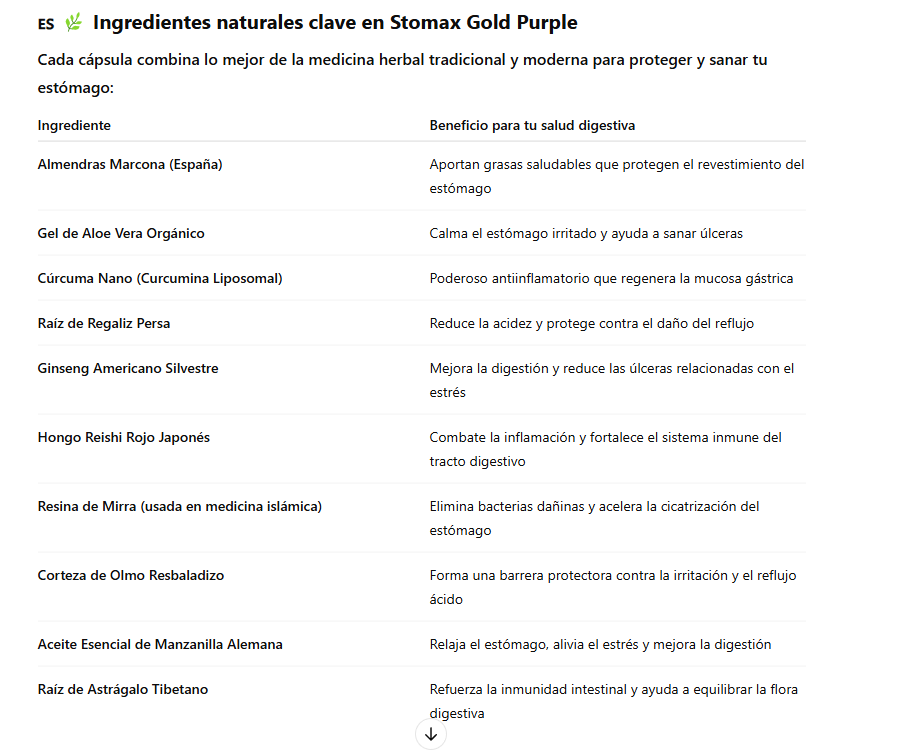
Task: Select the Almendras Marcona (España) cell
Action: coord(130,164)
